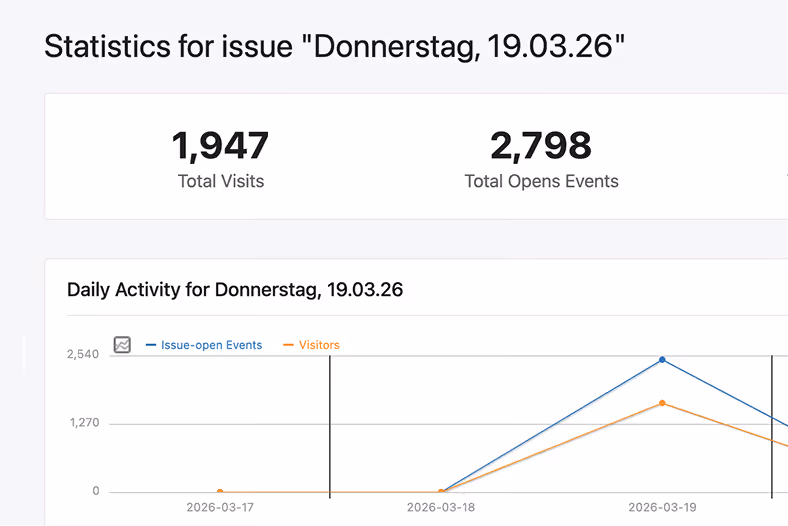This screenshot has width=788, height=526.
Task: Click the 2026-03-18 axis label
Action: pyautogui.click(x=441, y=507)
